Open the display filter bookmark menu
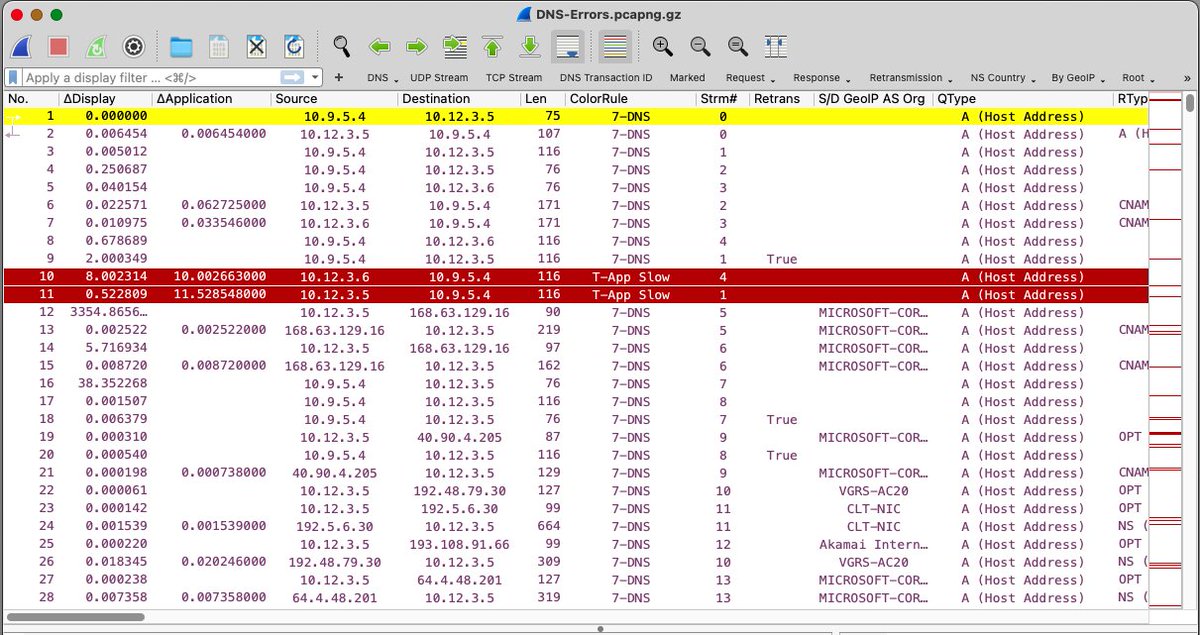This screenshot has height=635, width=1200. click(13, 77)
